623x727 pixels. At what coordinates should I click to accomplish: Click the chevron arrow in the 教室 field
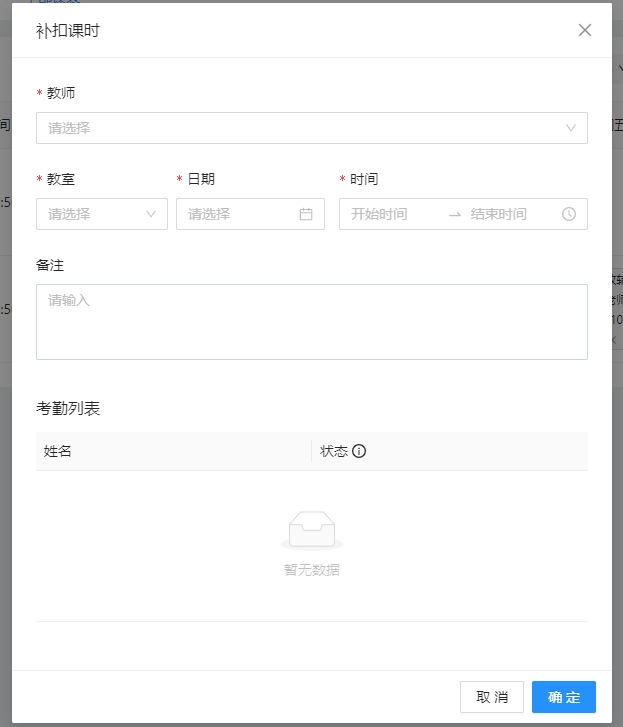pos(152,214)
